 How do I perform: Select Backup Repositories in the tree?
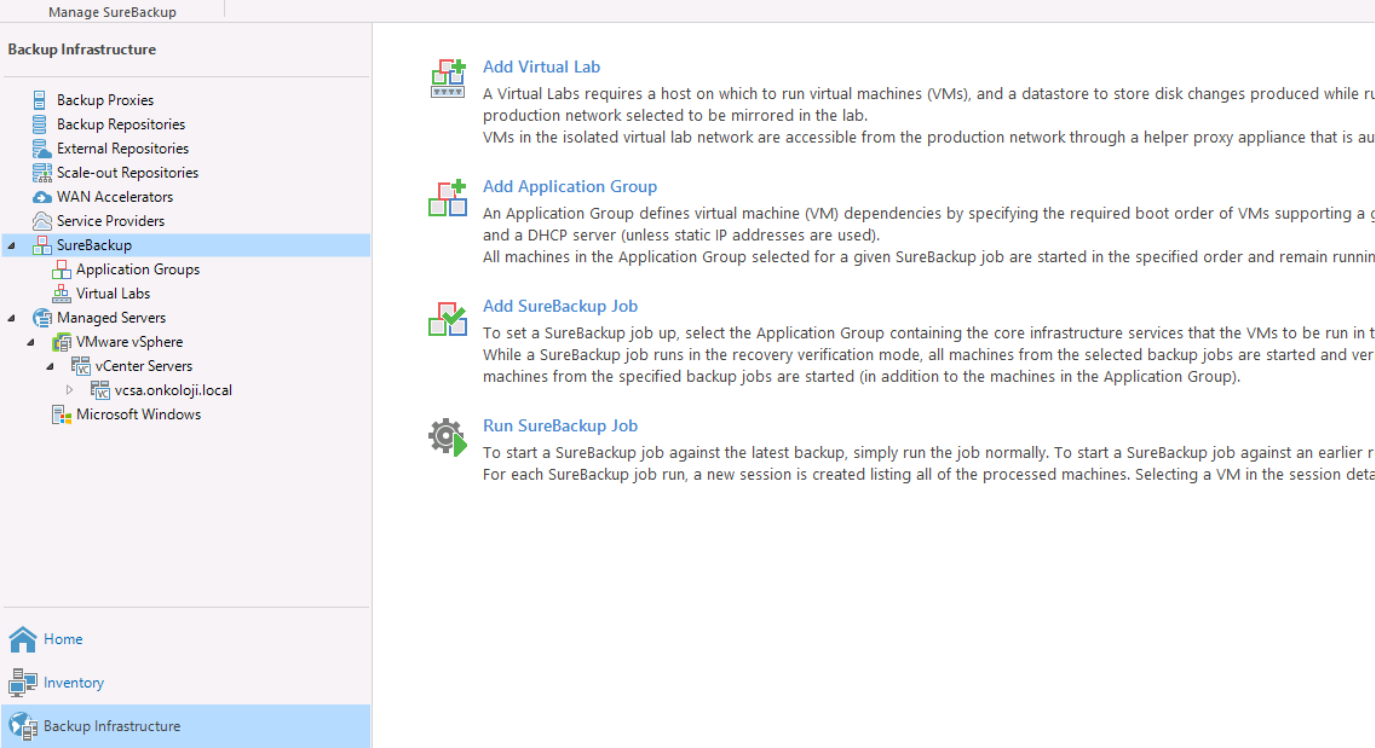coord(121,124)
